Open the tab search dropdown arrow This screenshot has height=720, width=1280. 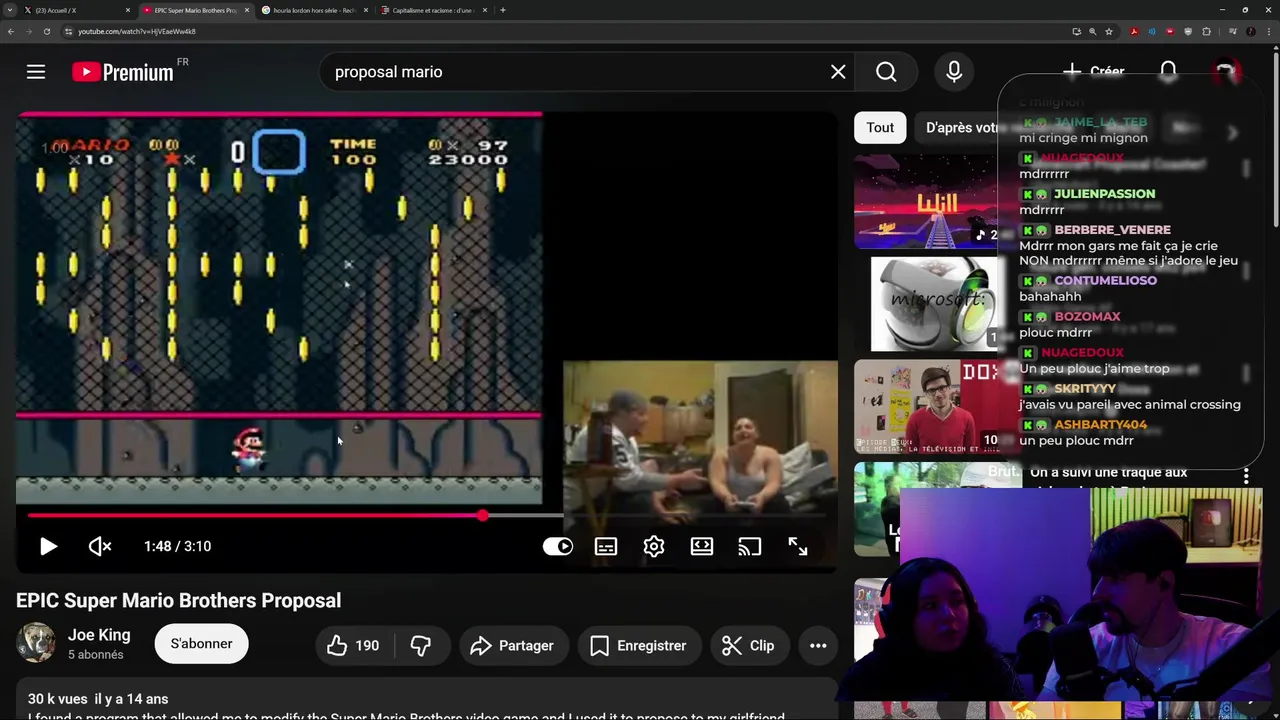(10, 10)
